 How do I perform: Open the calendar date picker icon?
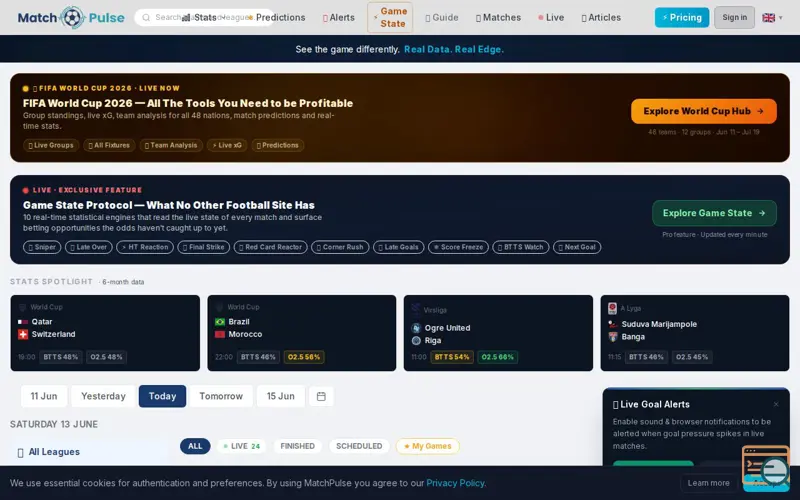pyautogui.click(x=321, y=396)
